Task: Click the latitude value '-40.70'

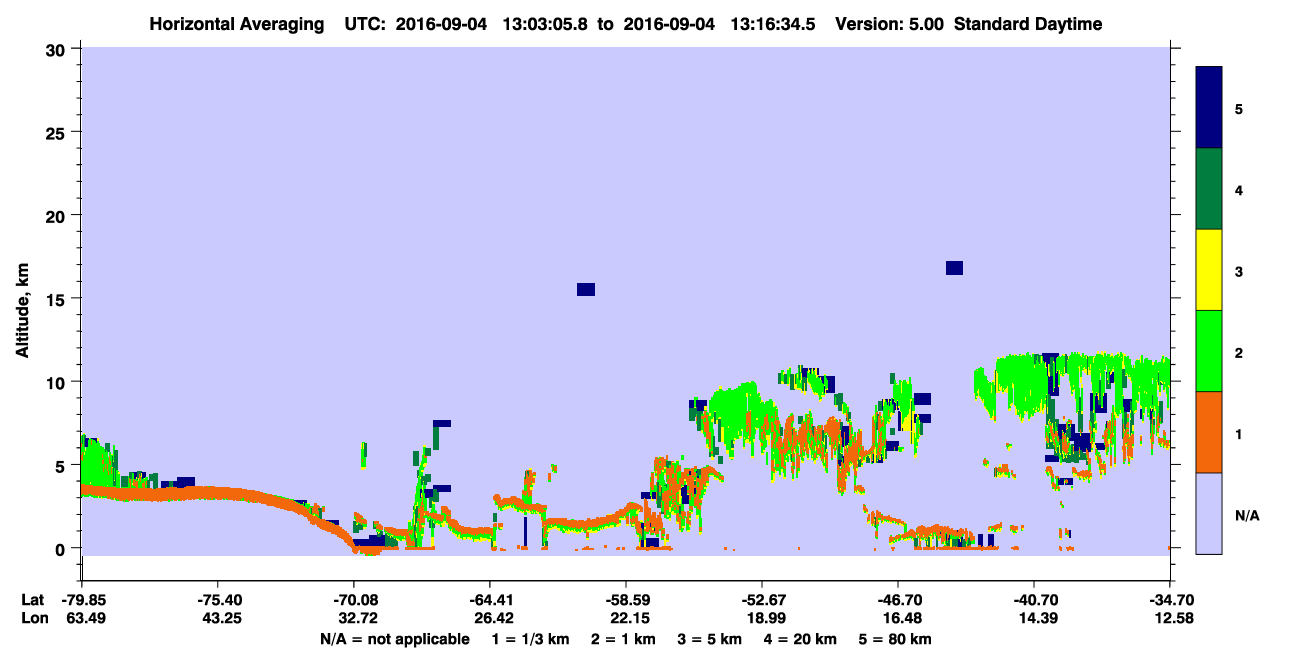Action: 1033,599
